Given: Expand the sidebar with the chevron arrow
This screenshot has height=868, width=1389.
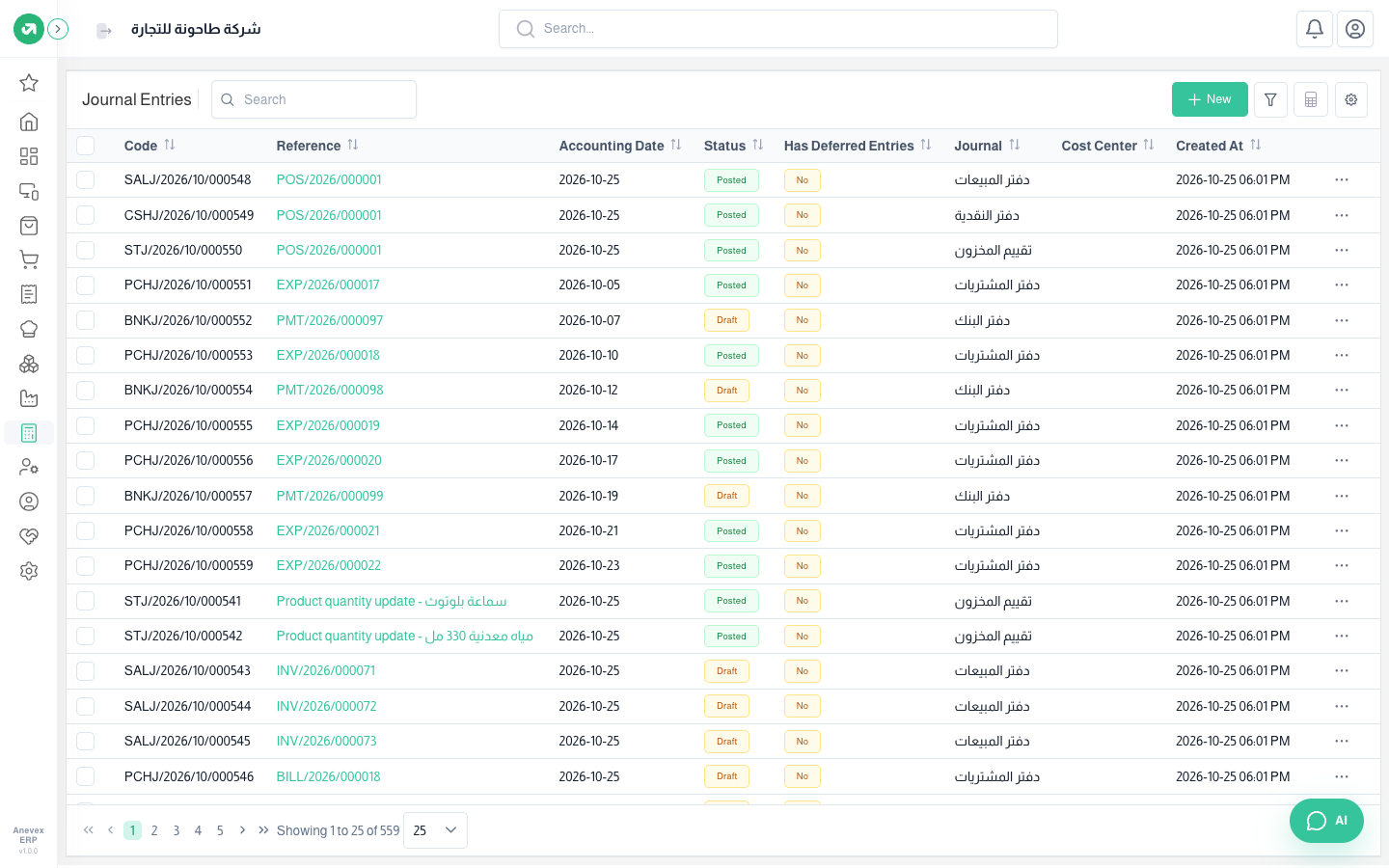Looking at the screenshot, I should tap(58, 29).
